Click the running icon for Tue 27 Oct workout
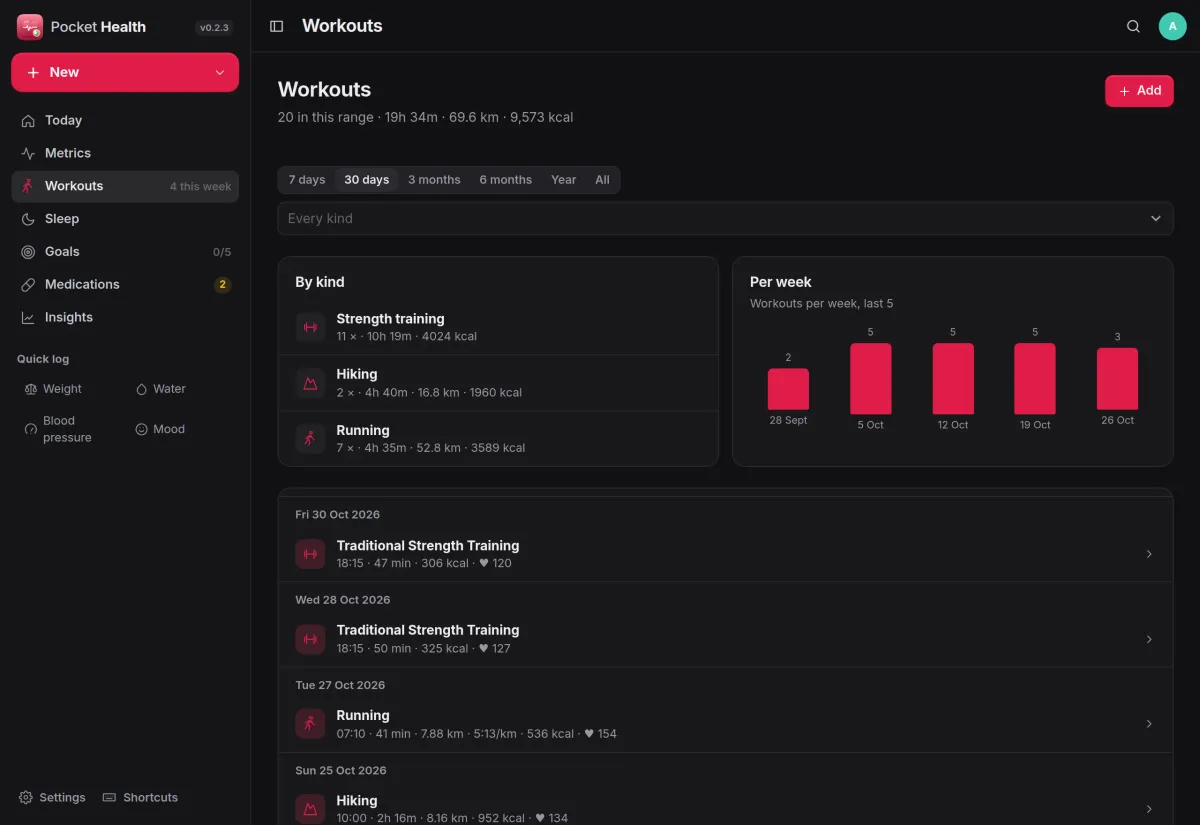This screenshot has width=1200, height=825. click(x=310, y=724)
